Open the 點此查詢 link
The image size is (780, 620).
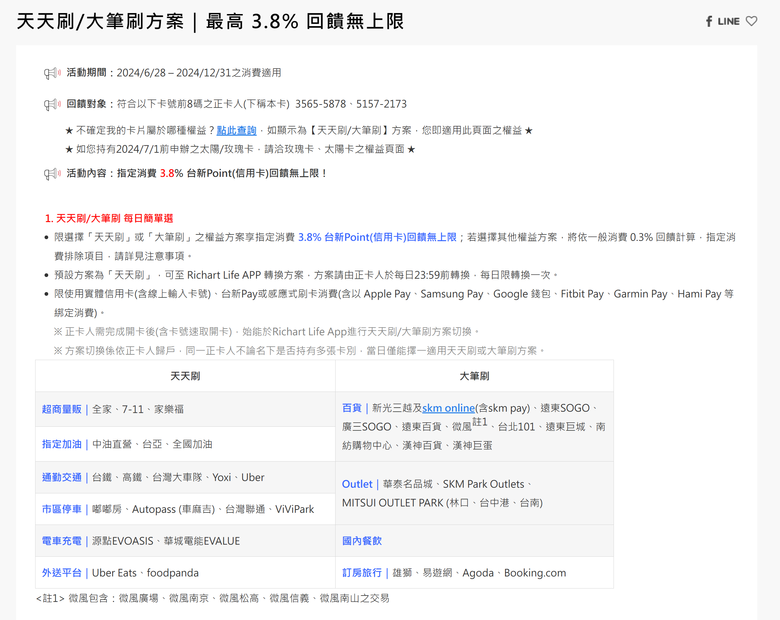[x=236, y=130]
